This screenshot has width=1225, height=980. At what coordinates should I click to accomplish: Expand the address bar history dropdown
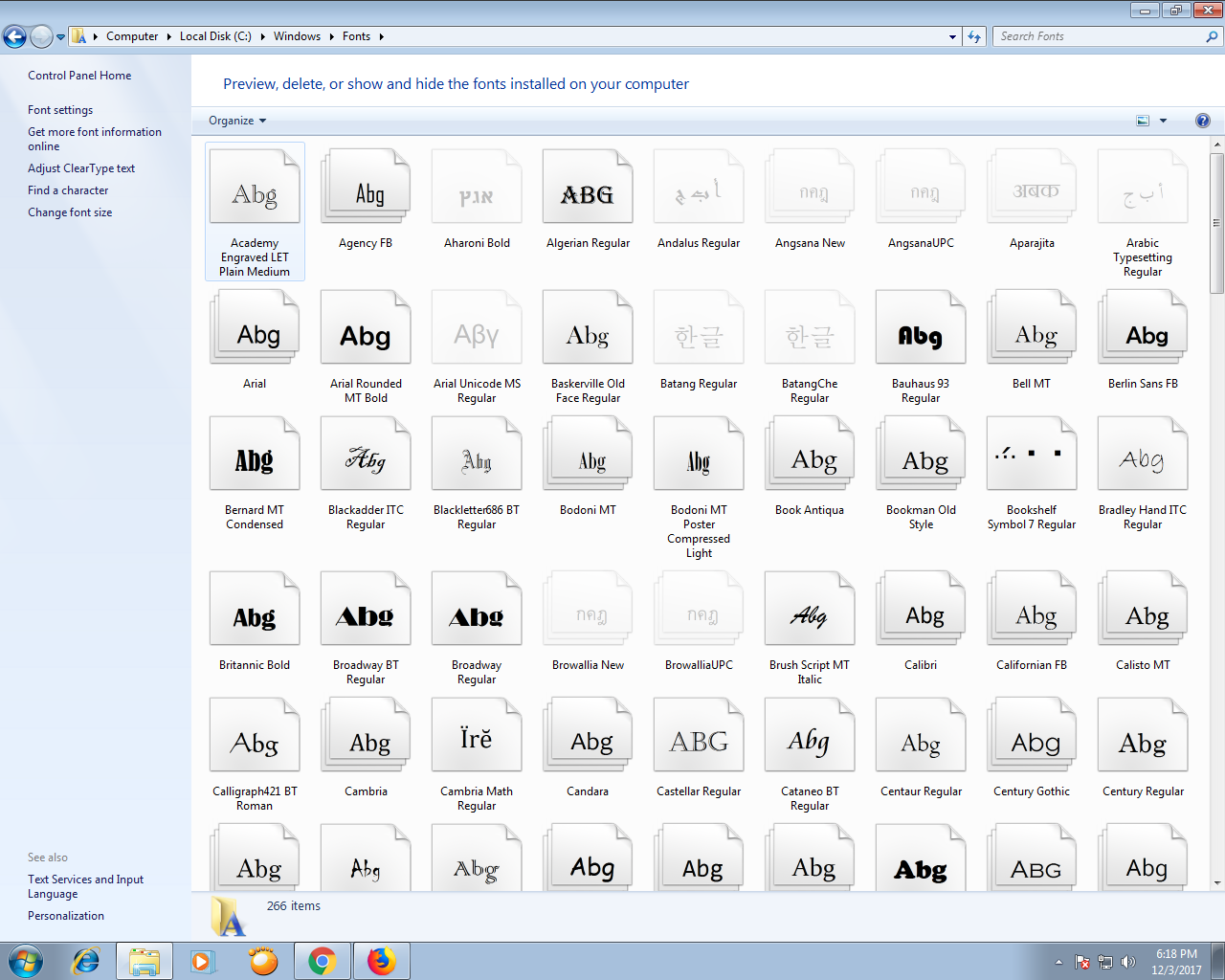click(x=951, y=35)
